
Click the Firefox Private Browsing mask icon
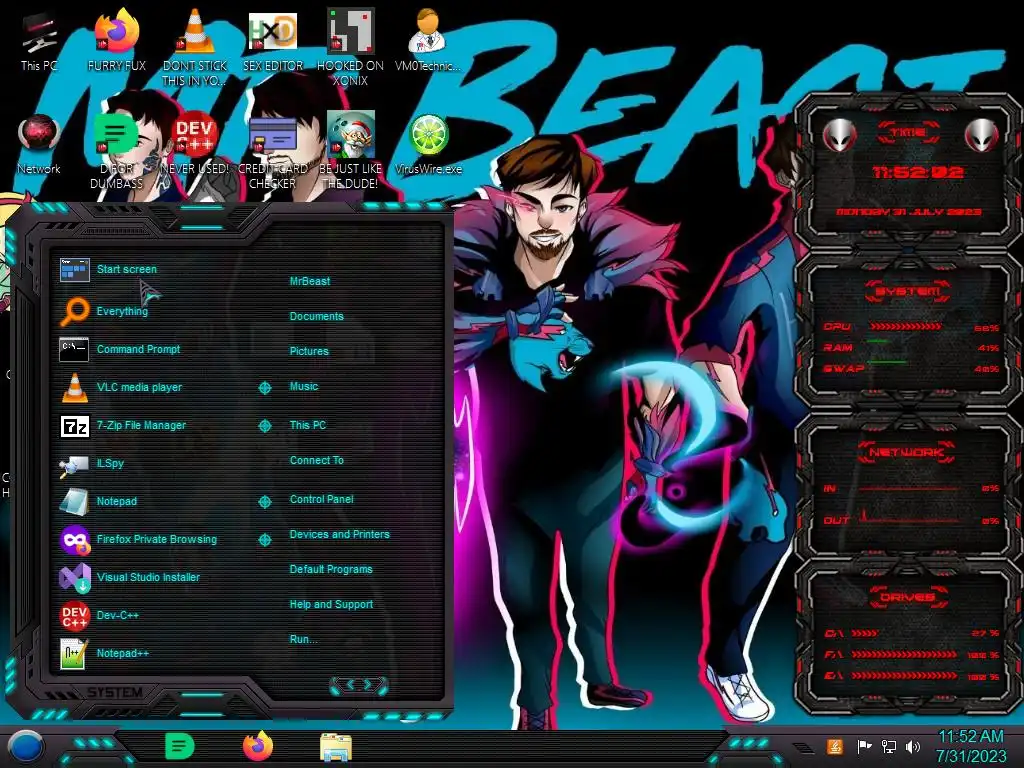[x=74, y=540]
